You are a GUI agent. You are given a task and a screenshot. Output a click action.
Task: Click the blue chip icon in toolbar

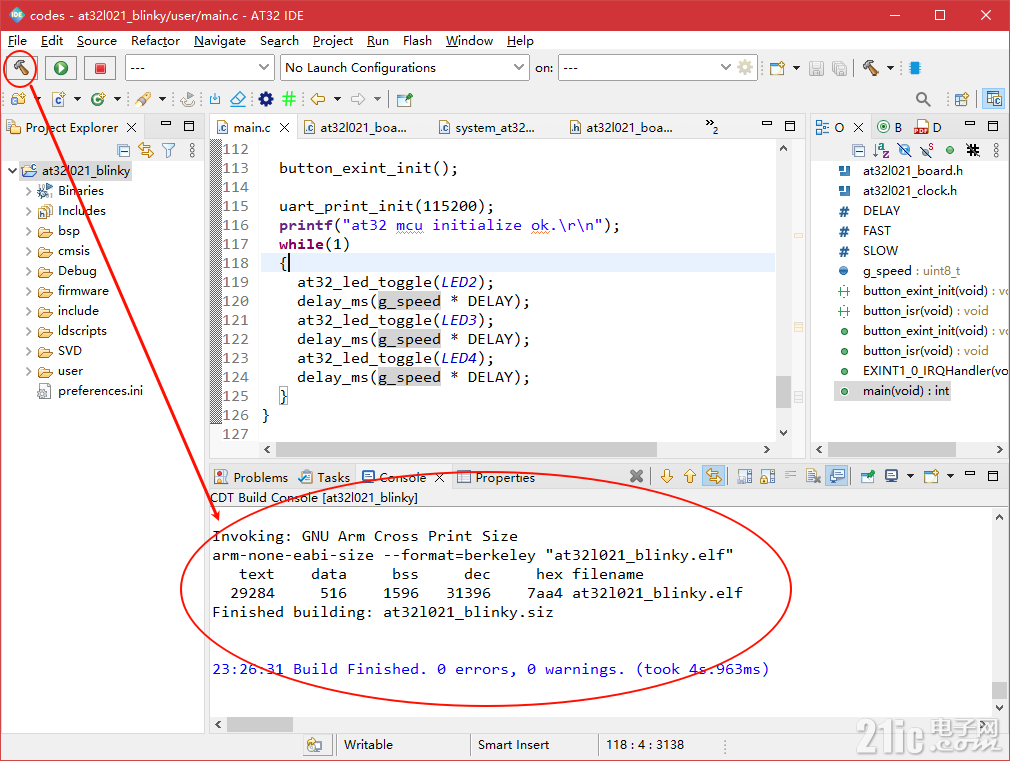tap(915, 68)
